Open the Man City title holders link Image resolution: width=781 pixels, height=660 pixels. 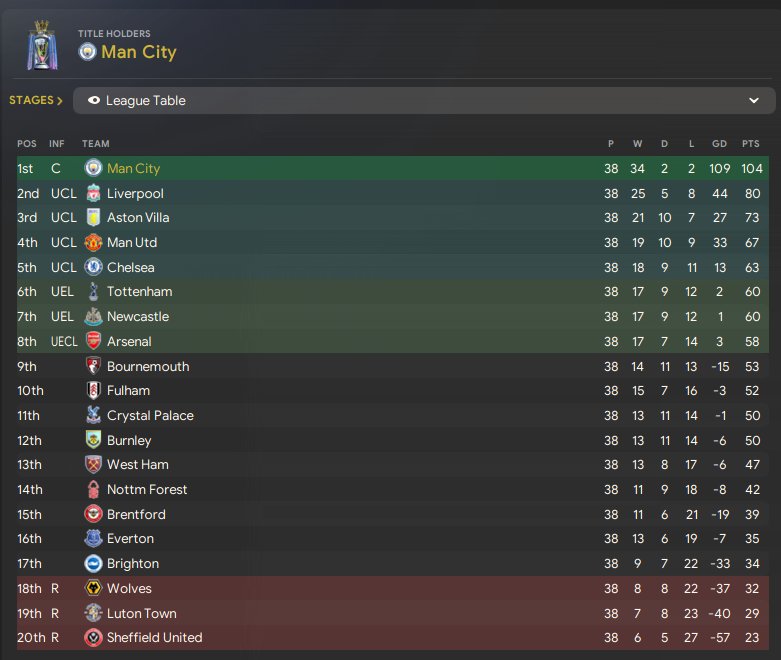click(x=139, y=52)
